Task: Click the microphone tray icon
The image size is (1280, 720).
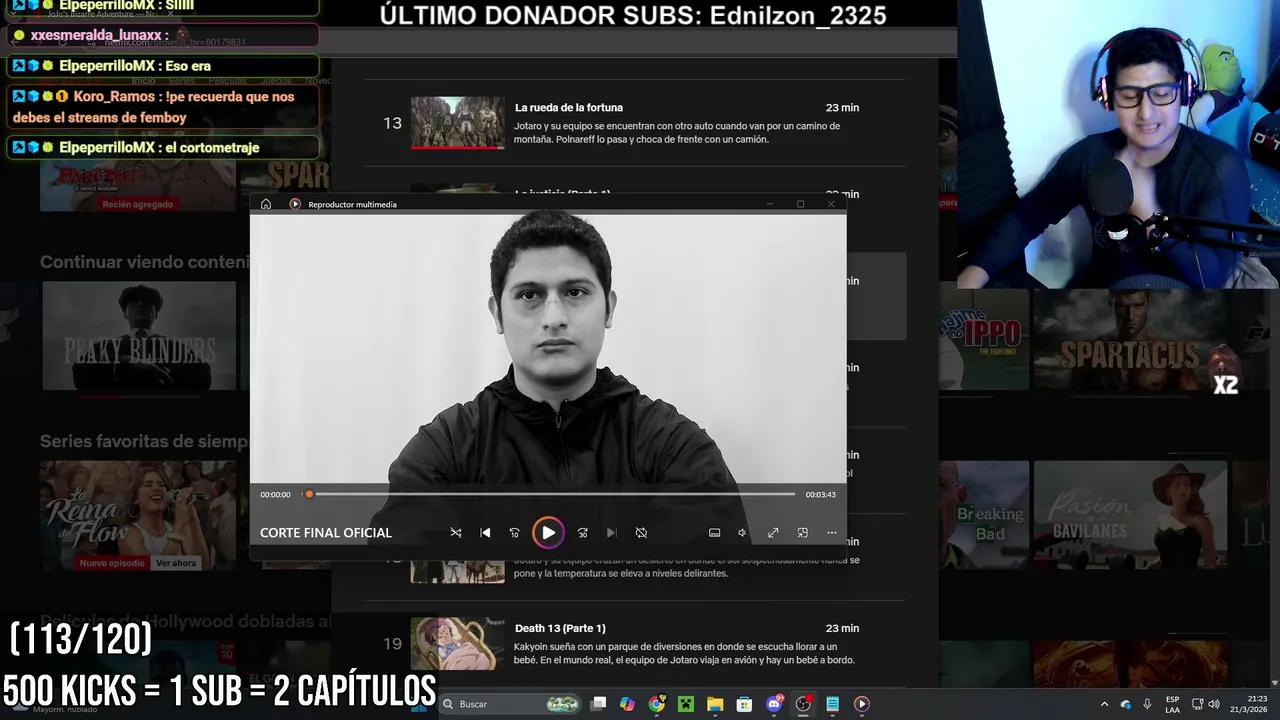Action: (1147, 704)
